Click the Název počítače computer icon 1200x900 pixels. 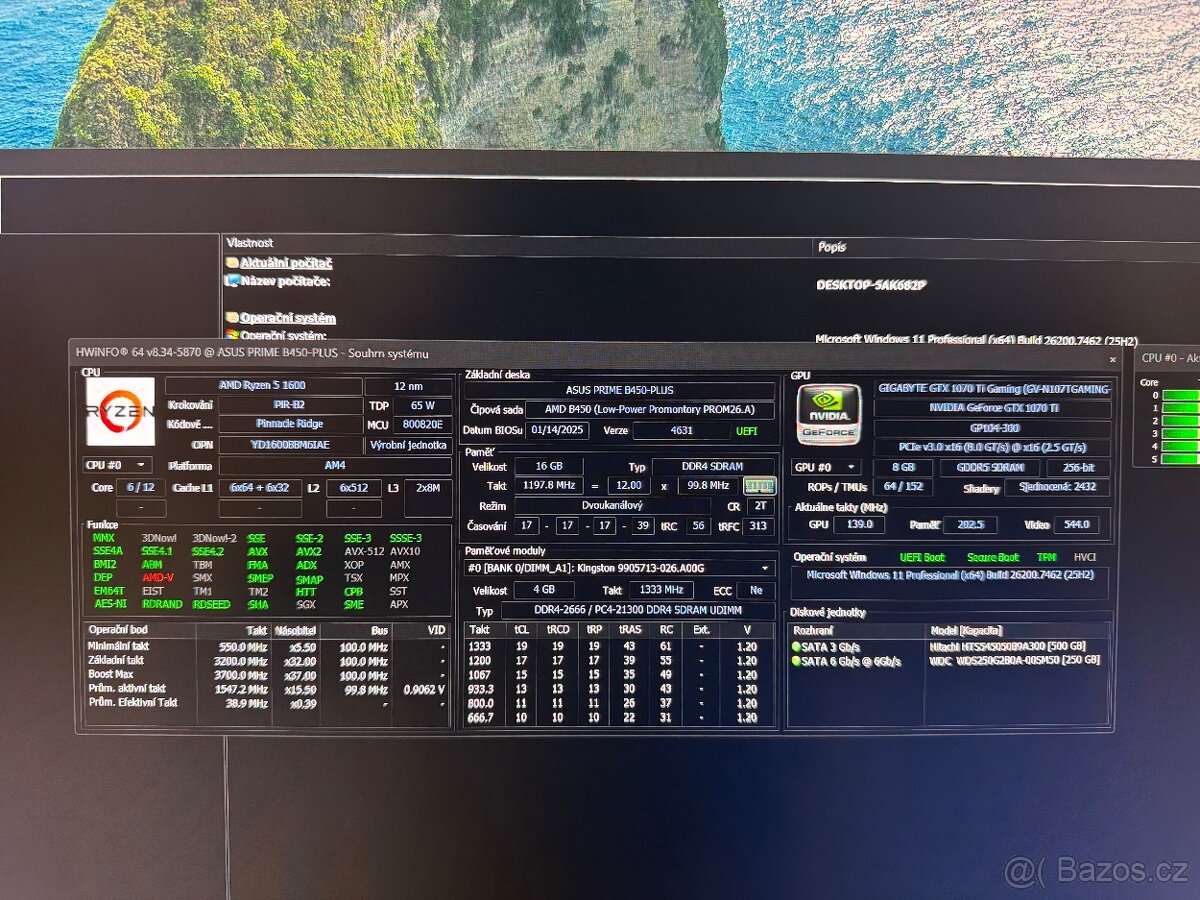click(x=232, y=281)
